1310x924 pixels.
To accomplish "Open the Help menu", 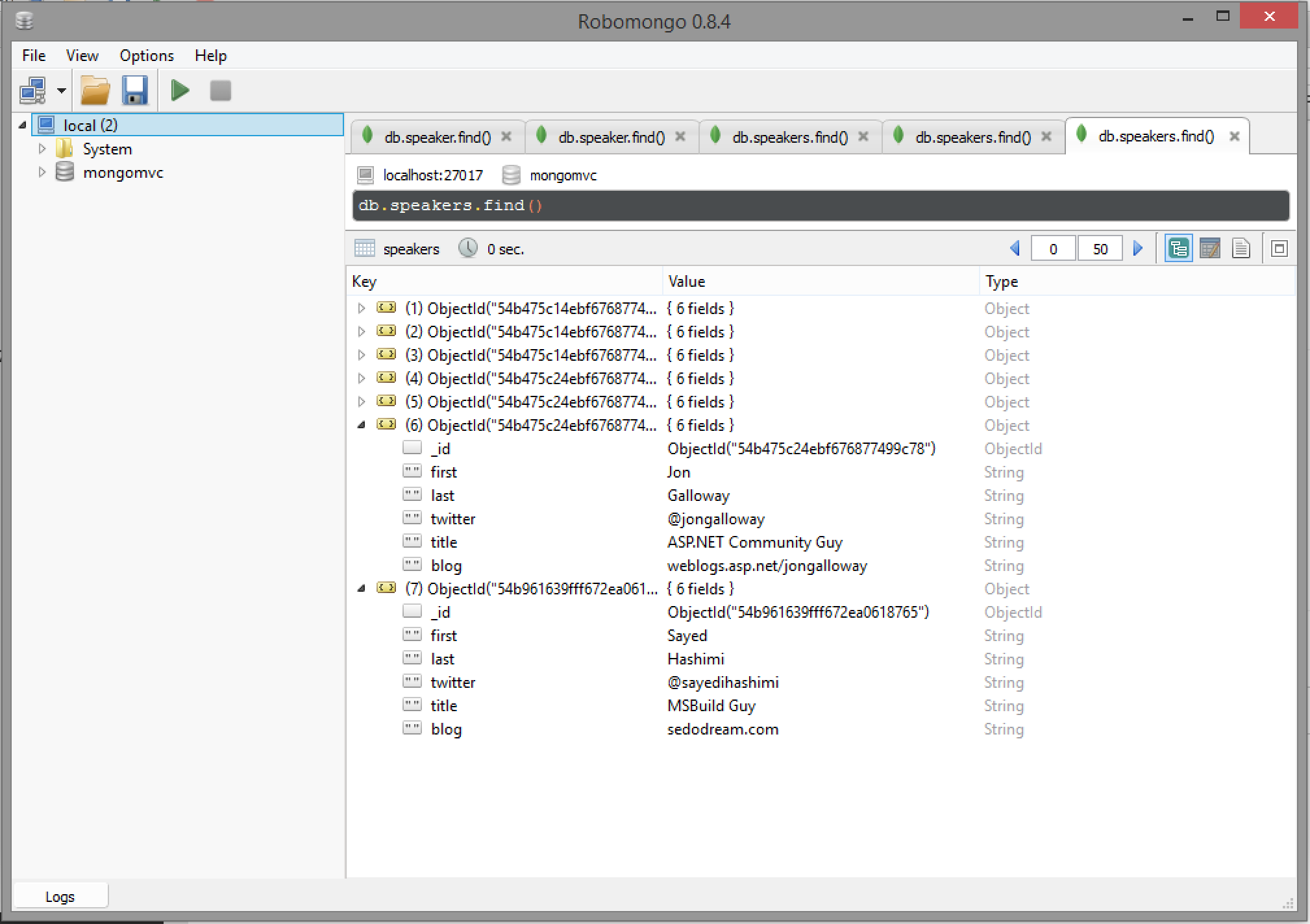I will [x=211, y=56].
